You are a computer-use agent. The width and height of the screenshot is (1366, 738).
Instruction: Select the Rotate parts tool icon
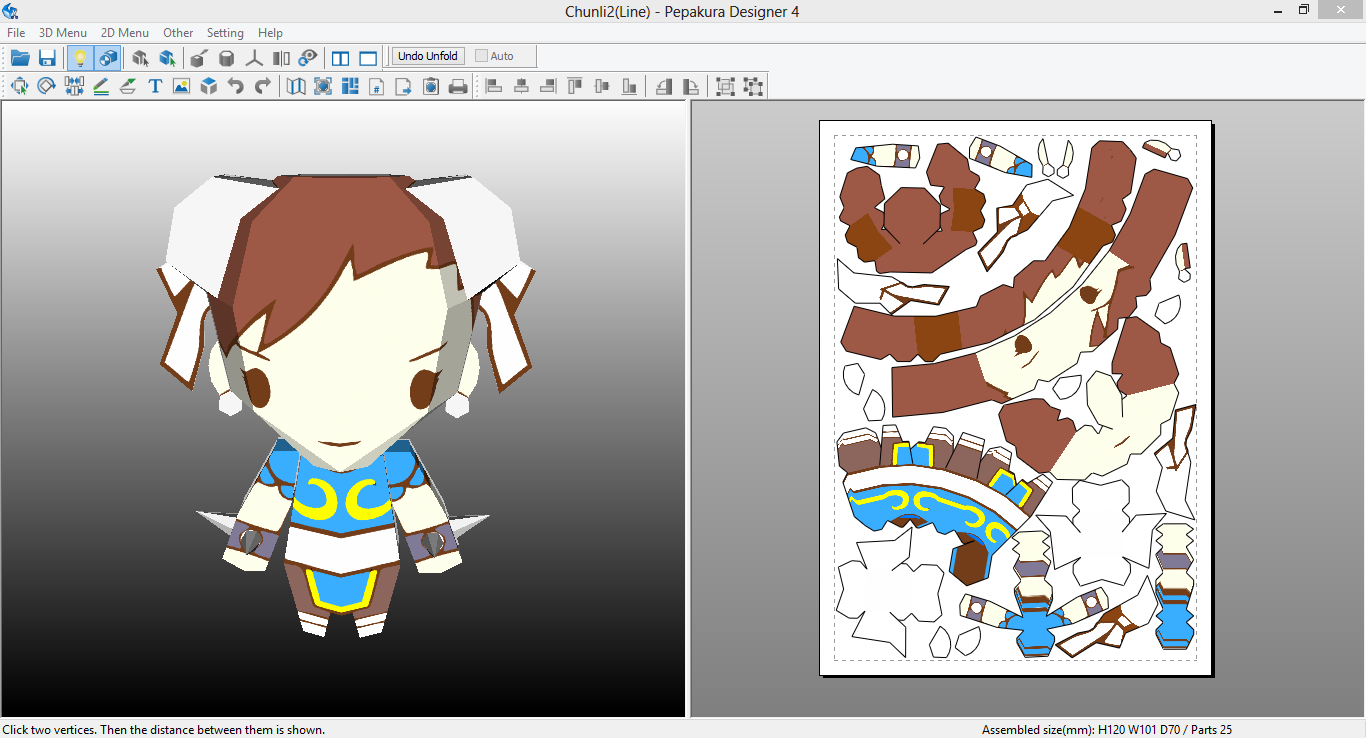tap(46, 86)
